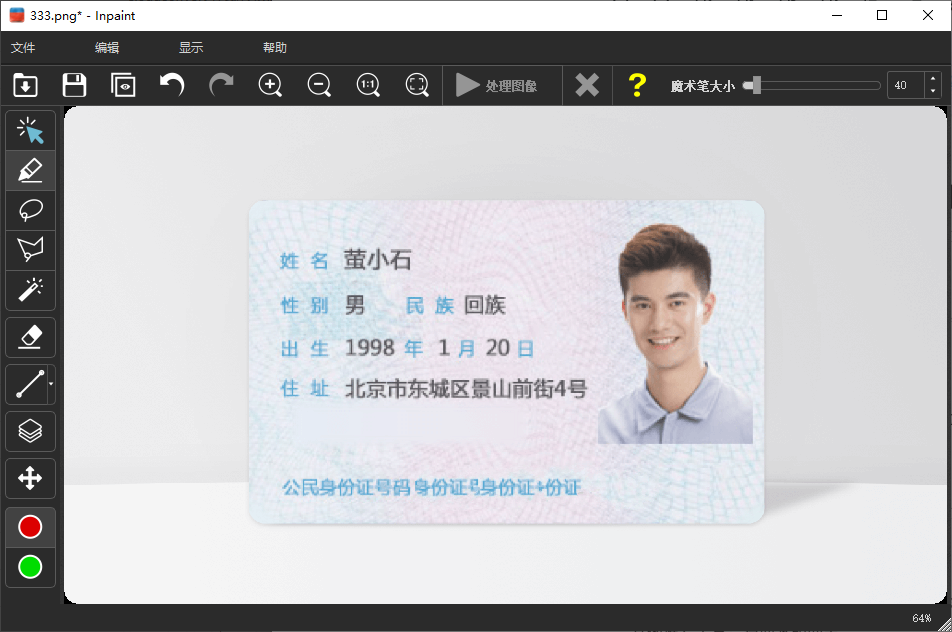Clear selection with the X icon
952x632 pixels.
coord(587,86)
